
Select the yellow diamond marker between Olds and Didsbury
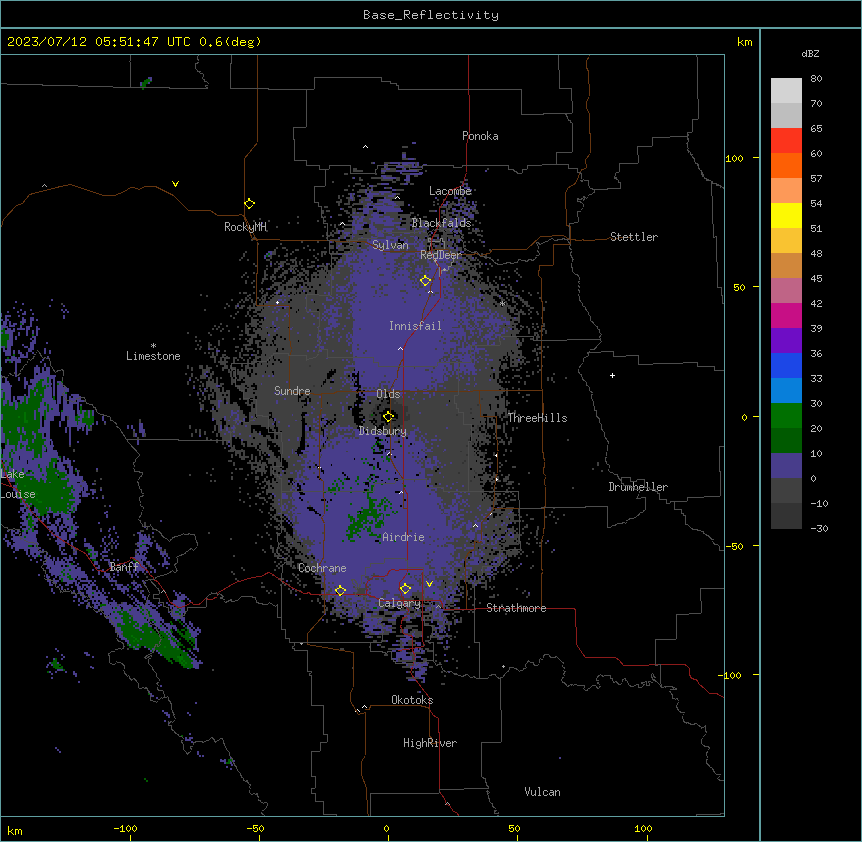[388, 417]
